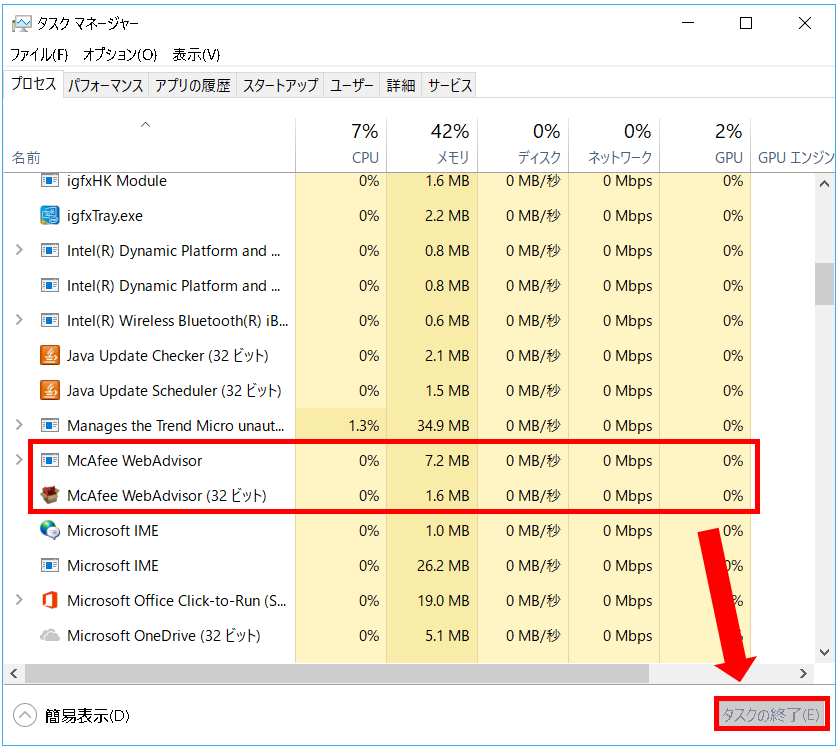Expand Intel(R) Wireless Bluetooth process group
The image size is (840, 749).
(19, 320)
